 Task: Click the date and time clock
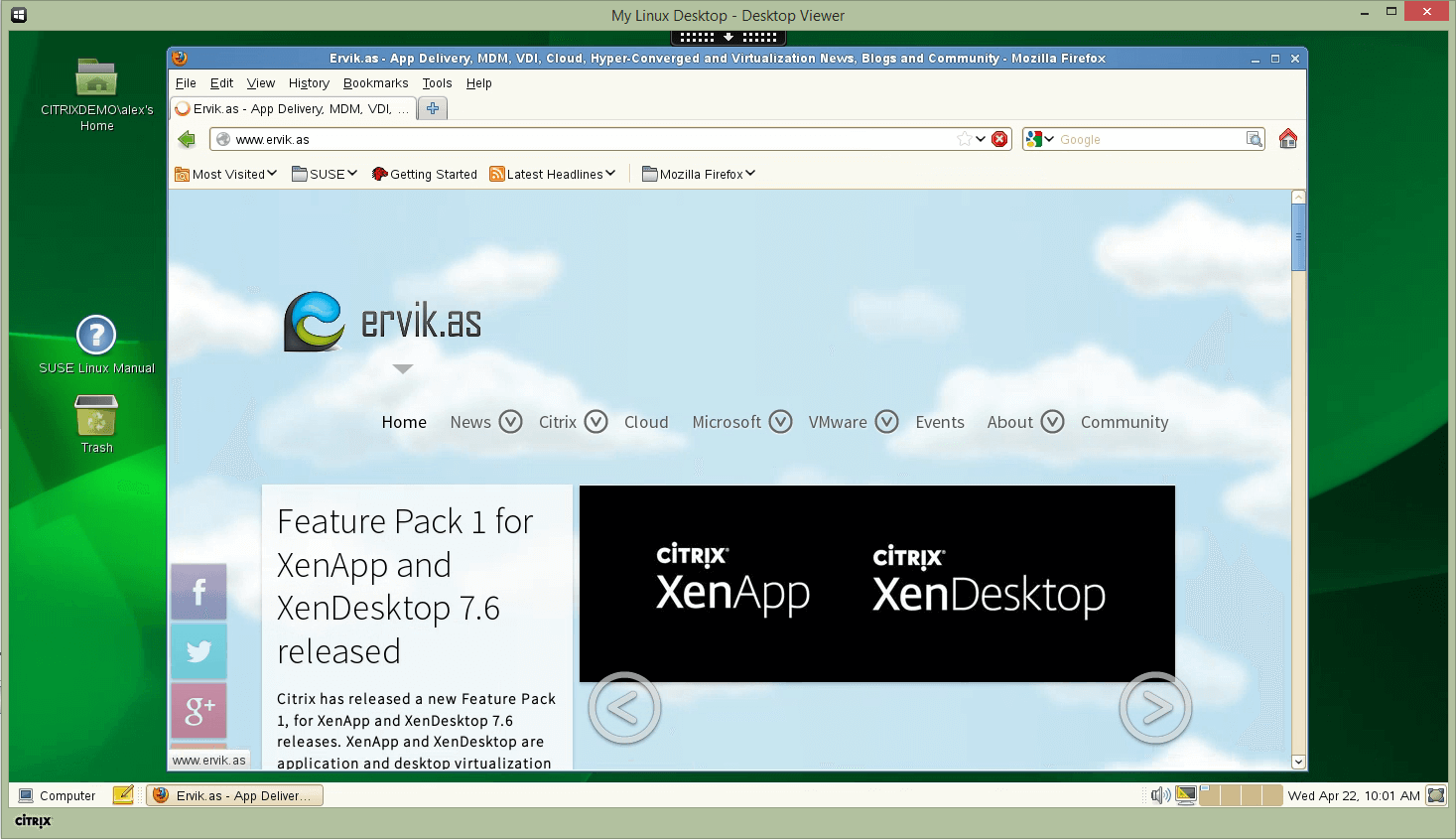pyautogui.click(x=1354, y=795)
